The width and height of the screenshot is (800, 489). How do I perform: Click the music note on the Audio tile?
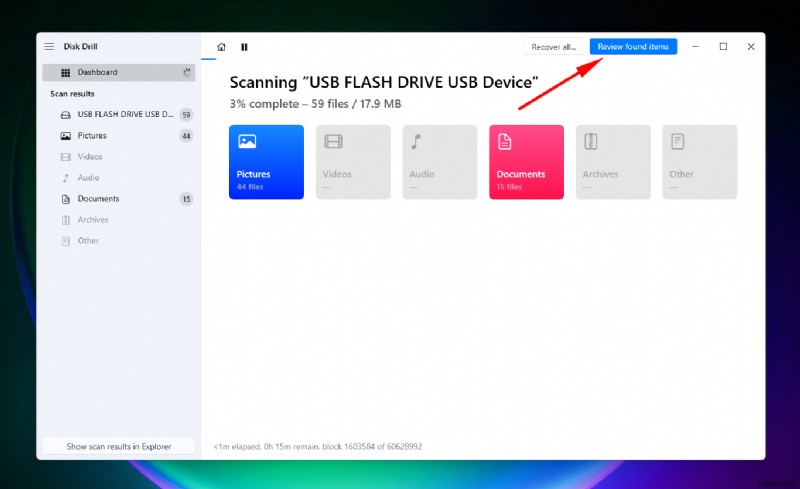(x=416, y=141)
